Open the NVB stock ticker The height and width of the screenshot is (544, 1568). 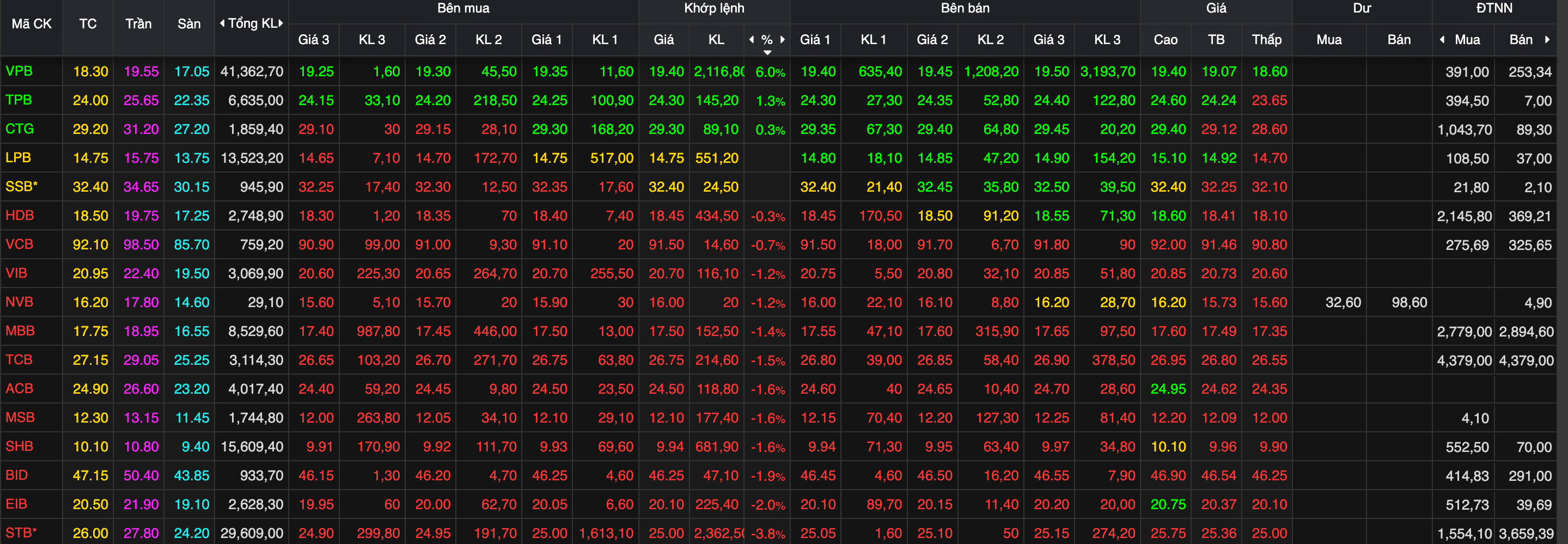(x=20, y=302)
